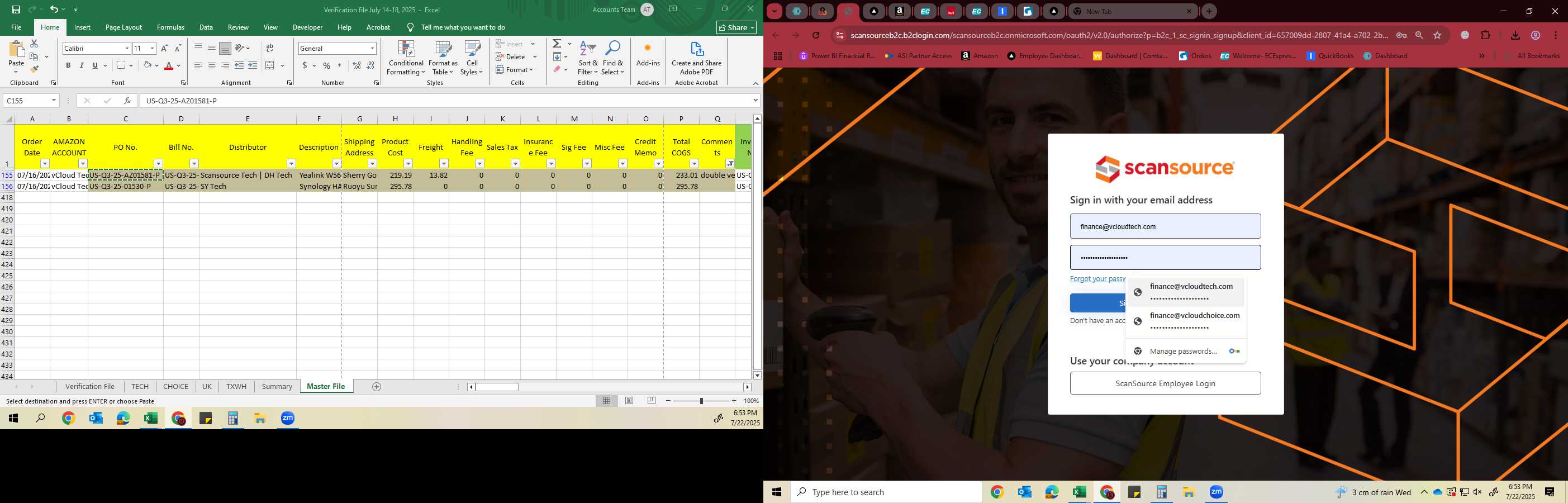
Task: Open the font size 11 dropdown
Action: [x=152, y=48]
